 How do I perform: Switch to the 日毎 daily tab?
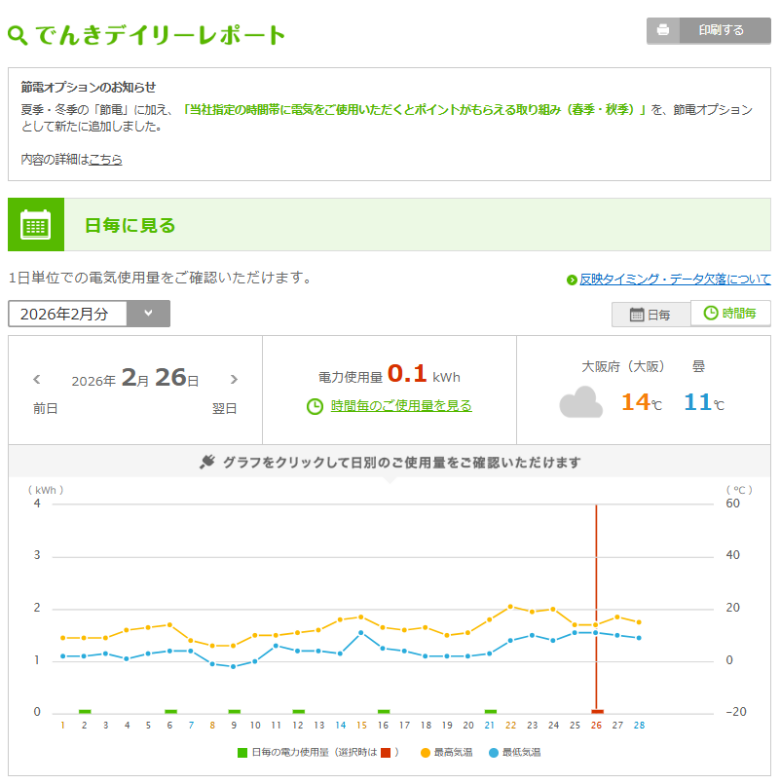[650, 314]
